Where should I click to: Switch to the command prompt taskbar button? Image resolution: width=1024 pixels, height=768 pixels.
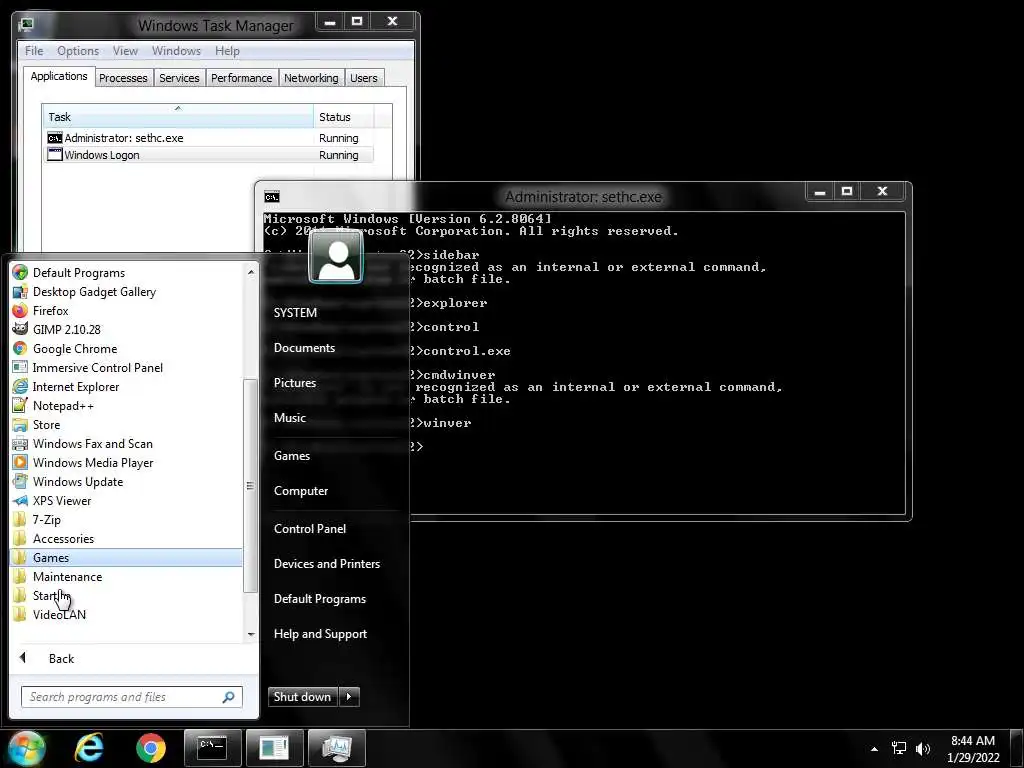coord(212,748)
